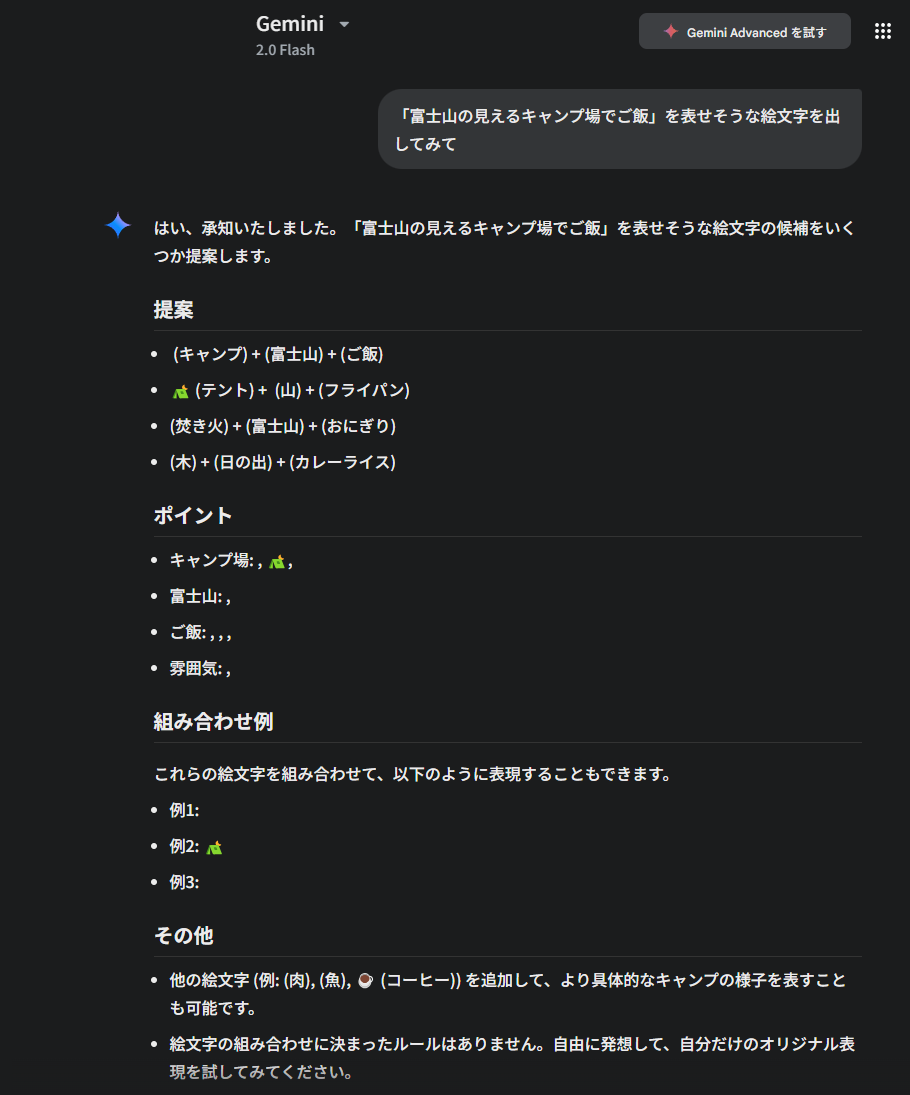Click the divider line under 提案
910x1095 pixels.
click(x=505, y=330)
